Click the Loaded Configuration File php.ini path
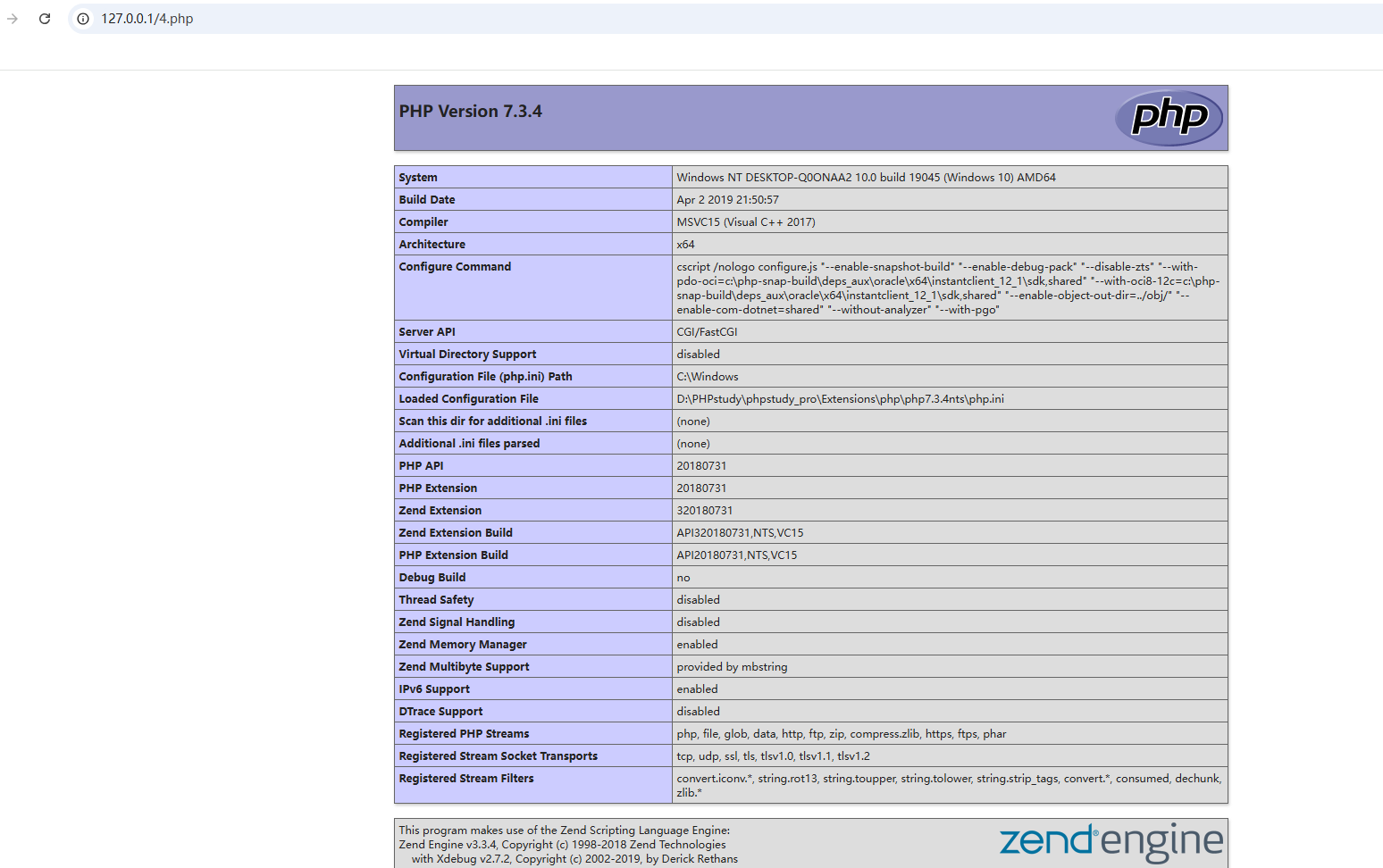 pos(840,399)
